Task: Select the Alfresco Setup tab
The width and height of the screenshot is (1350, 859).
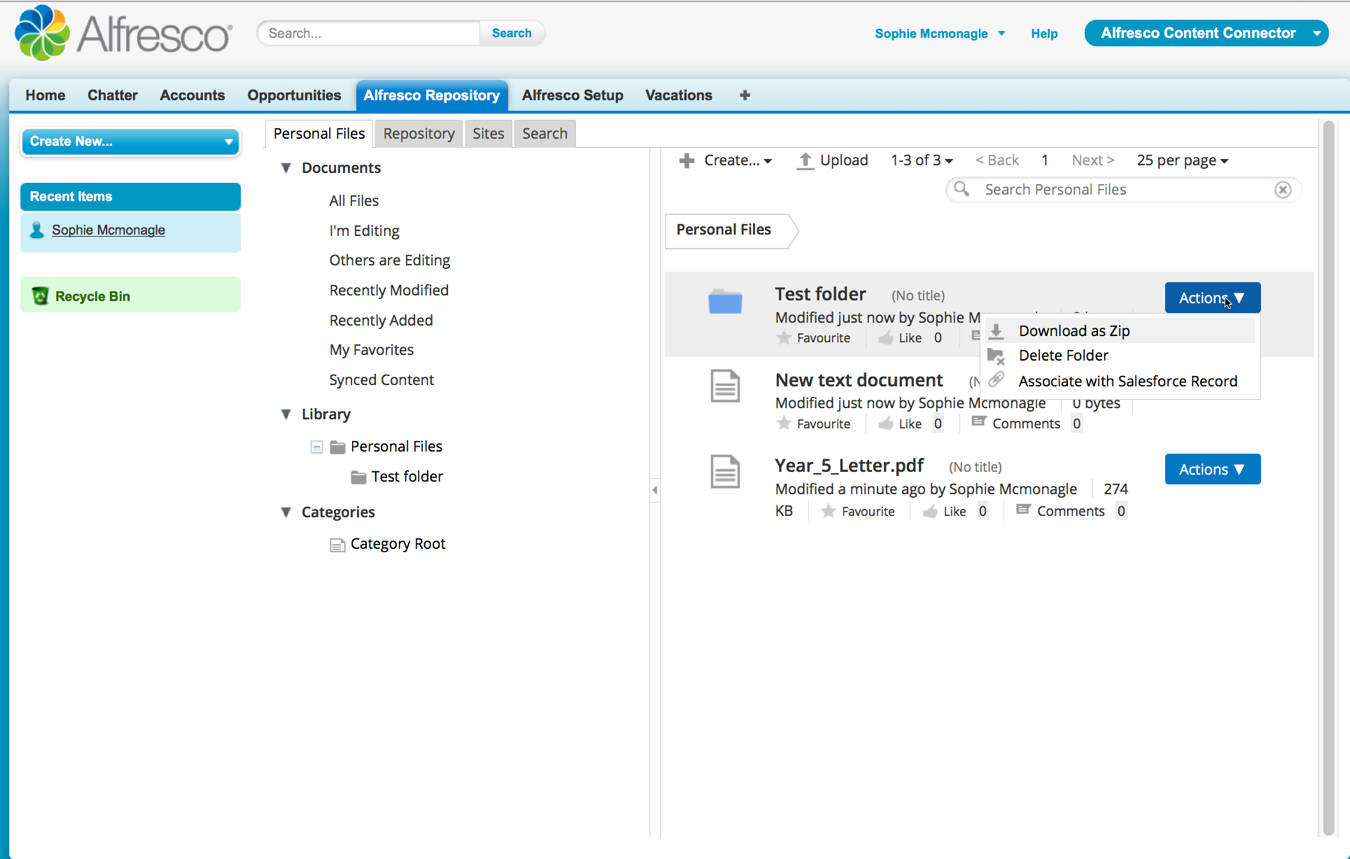Action: (x=572, y=95)
